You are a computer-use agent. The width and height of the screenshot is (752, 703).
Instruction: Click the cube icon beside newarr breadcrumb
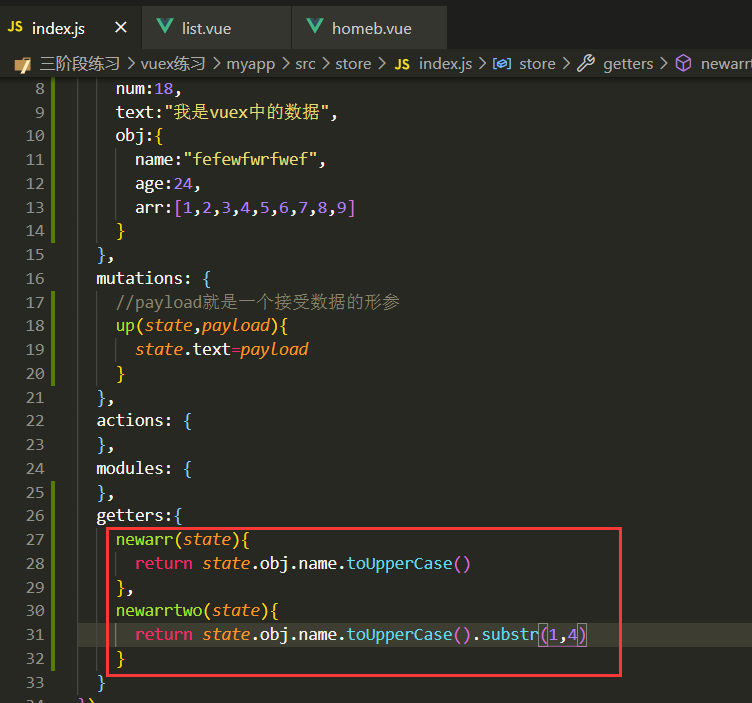coord(683,63)
